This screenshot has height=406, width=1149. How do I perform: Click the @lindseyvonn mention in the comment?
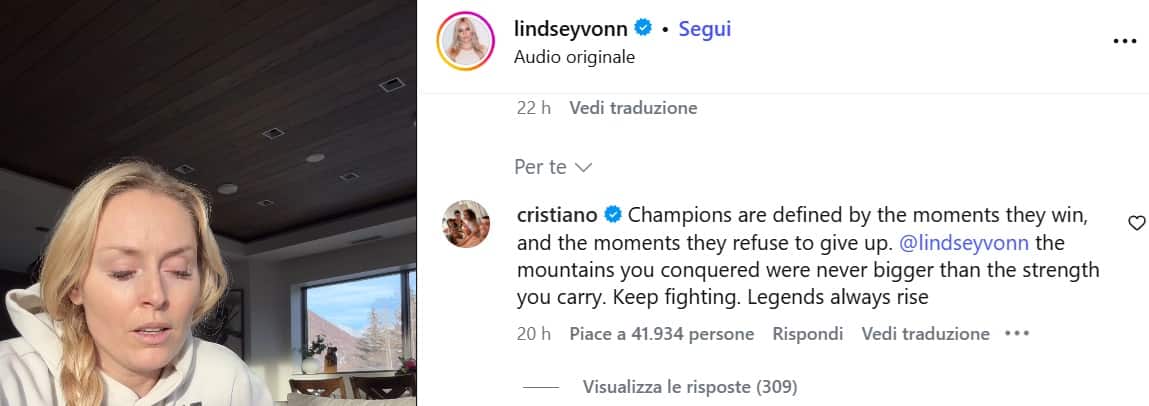click(963, 242)
